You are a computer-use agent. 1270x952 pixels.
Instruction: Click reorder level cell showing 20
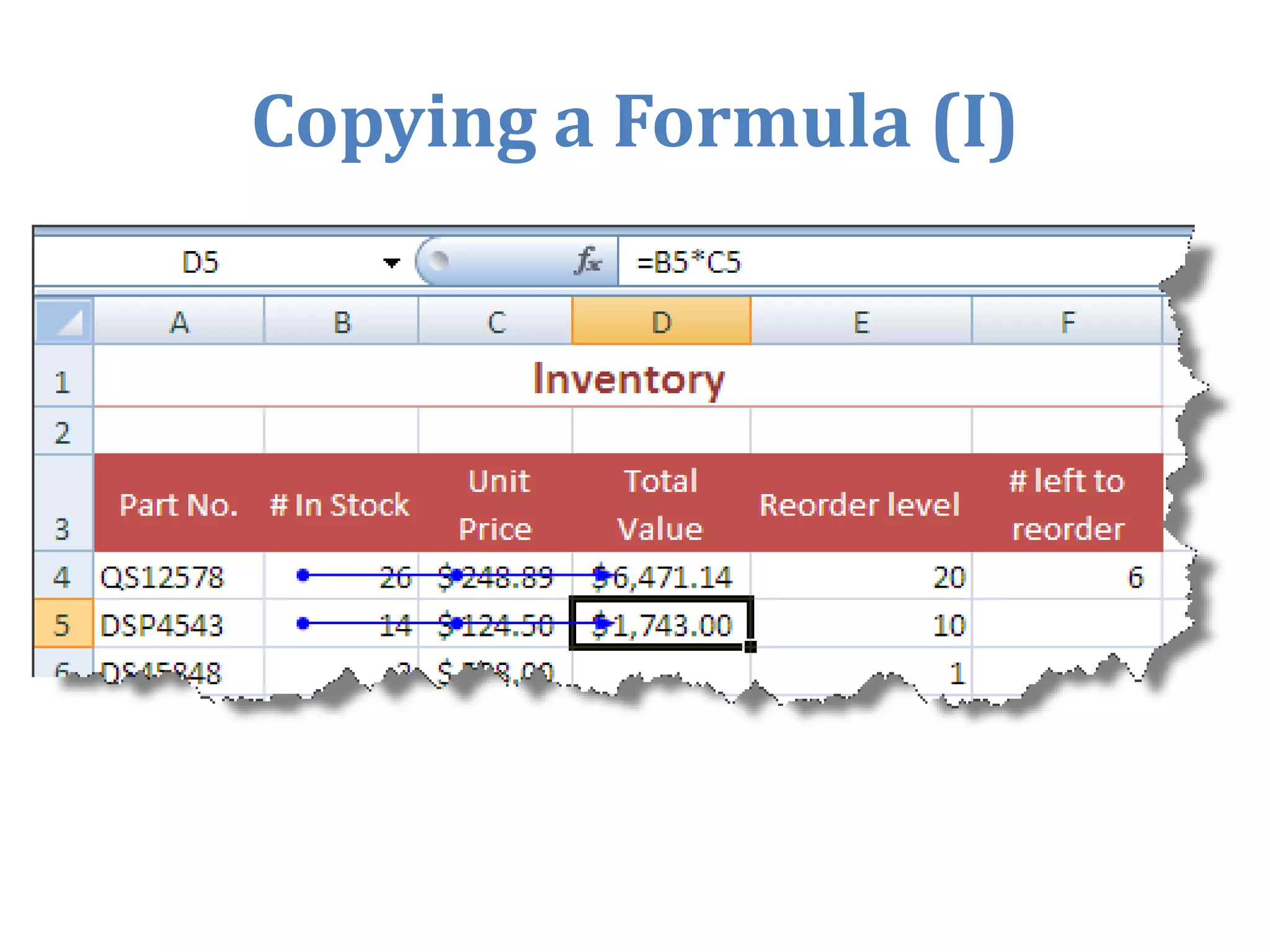(x=861, y=576)
